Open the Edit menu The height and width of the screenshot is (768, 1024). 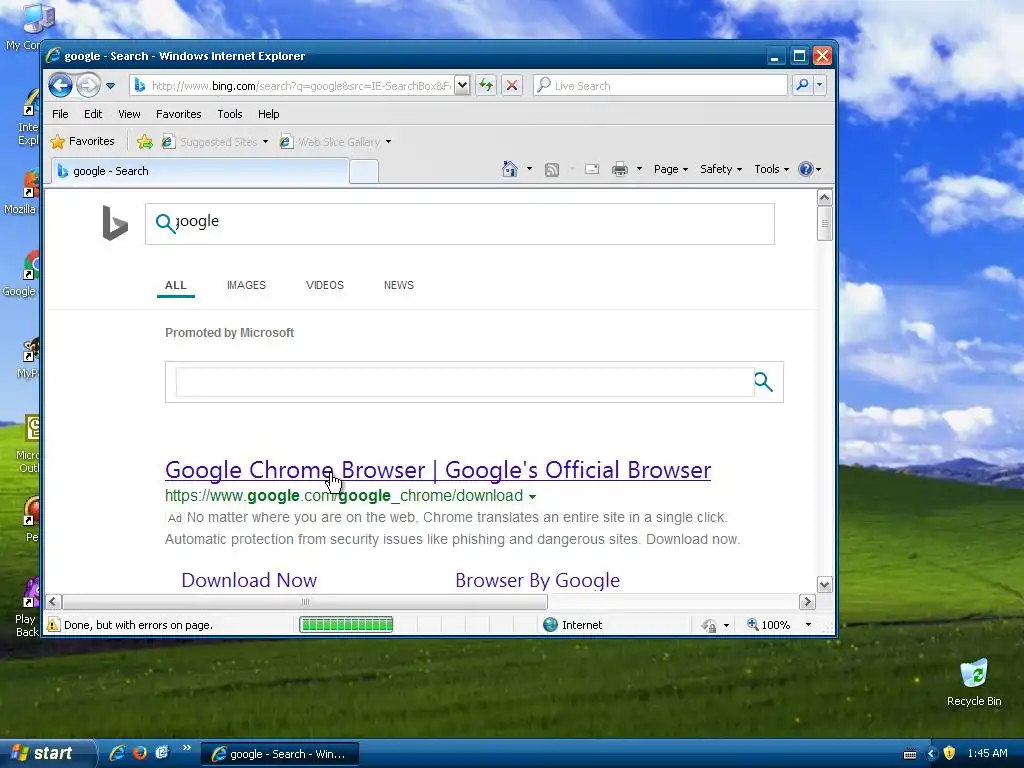click(93, 114)
